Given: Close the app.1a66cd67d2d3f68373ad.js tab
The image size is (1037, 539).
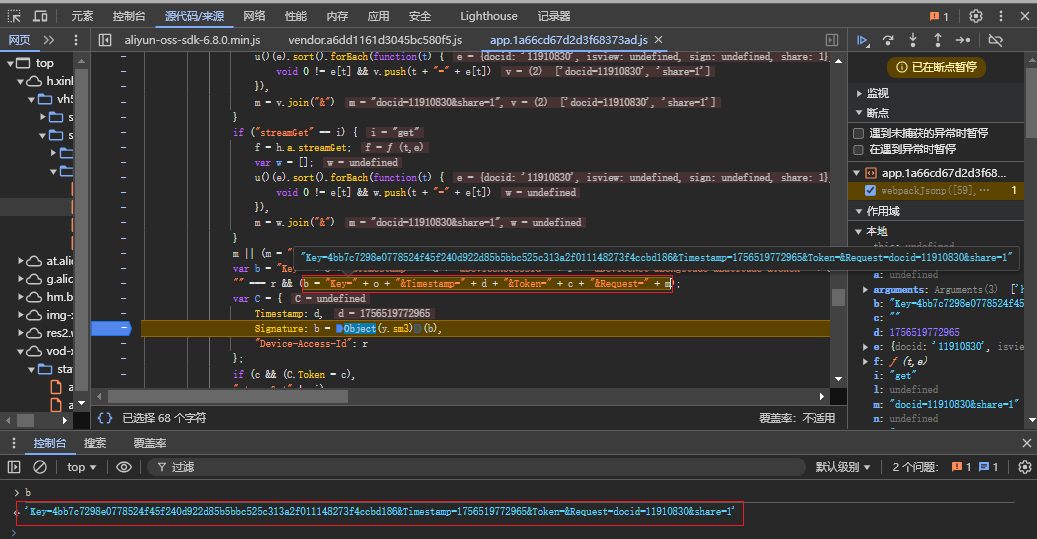Looking at the screenshot, I should pyautogui.click(x=658, y=40).
